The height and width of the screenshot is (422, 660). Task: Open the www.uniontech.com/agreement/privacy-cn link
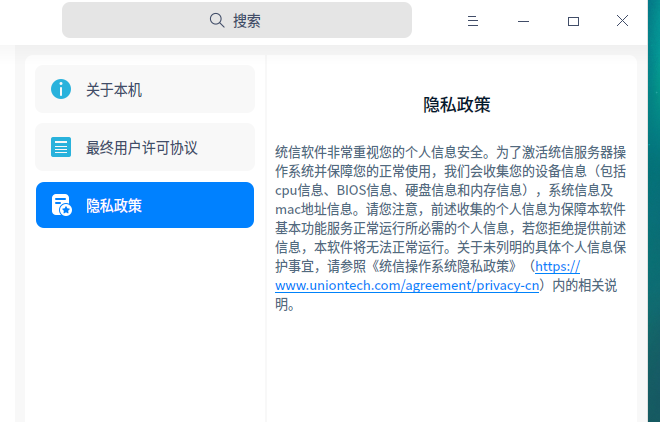(x=408, y=286)
